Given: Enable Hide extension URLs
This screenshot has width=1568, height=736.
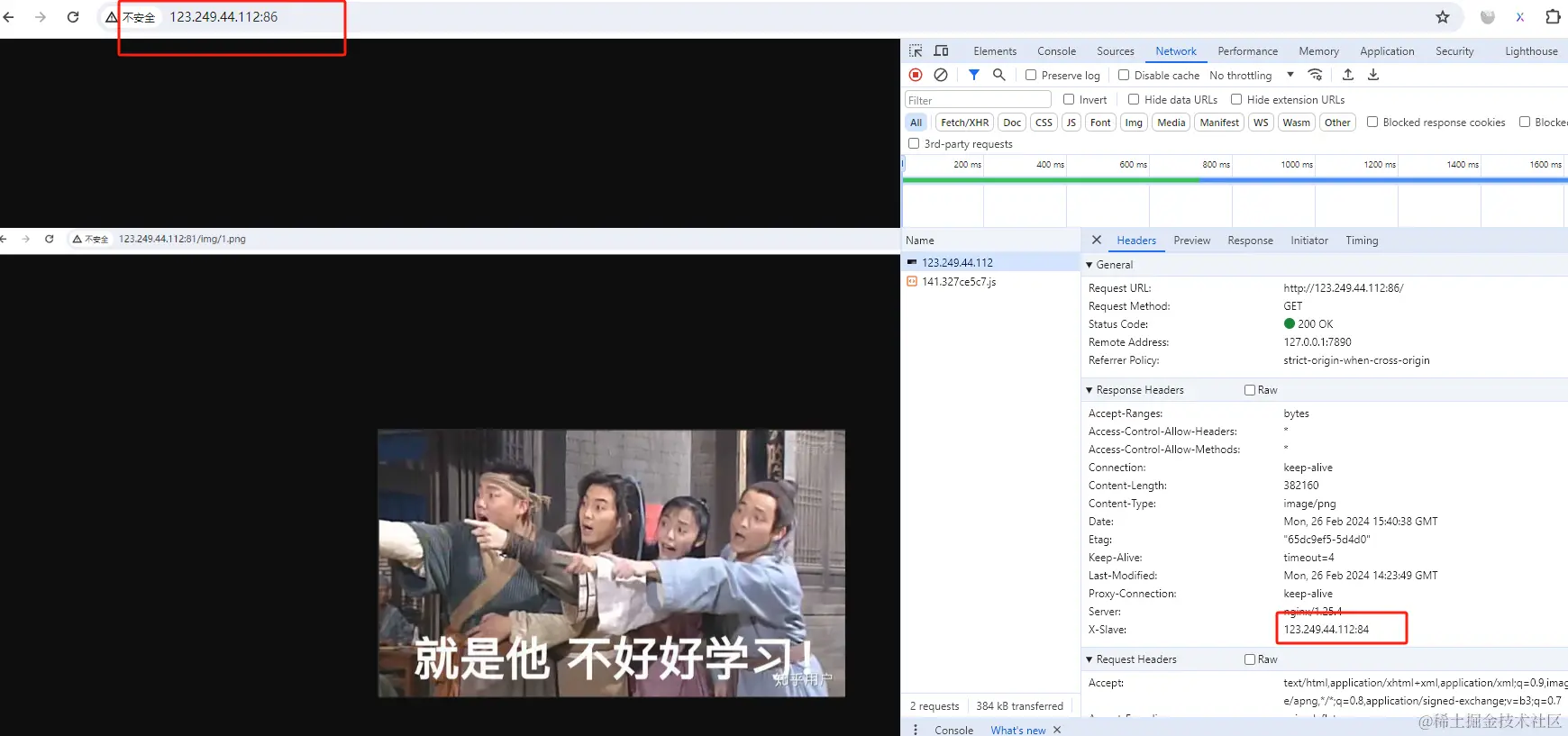Looking at the screenshot, I should click(x=1236, y=99).
